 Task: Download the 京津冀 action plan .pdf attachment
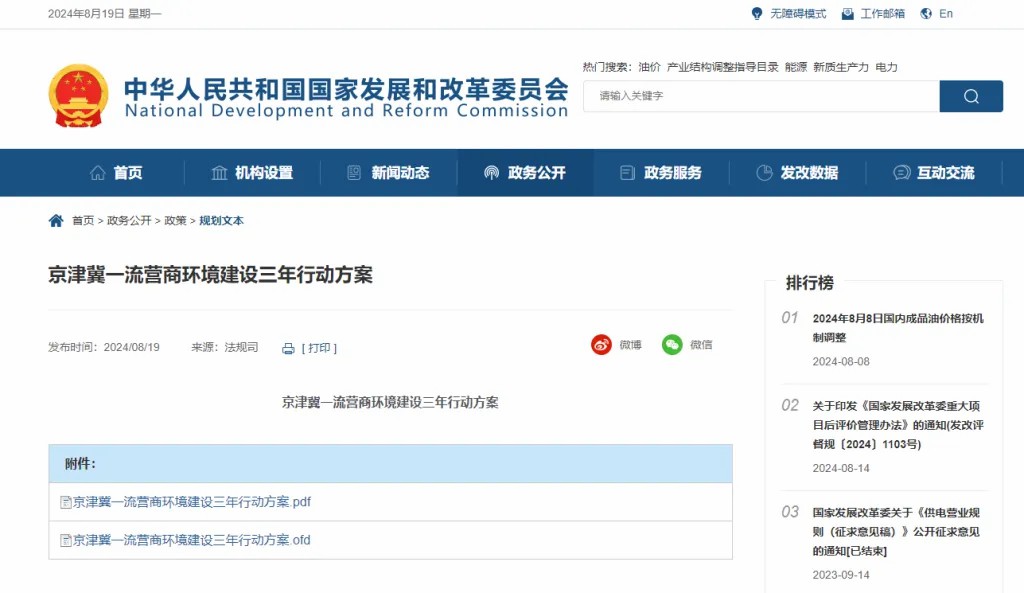[x=191, y=502]
